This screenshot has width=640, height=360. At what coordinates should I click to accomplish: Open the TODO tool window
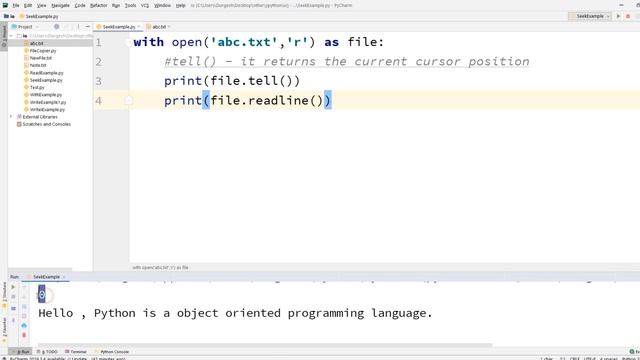(x=47, y=351)
